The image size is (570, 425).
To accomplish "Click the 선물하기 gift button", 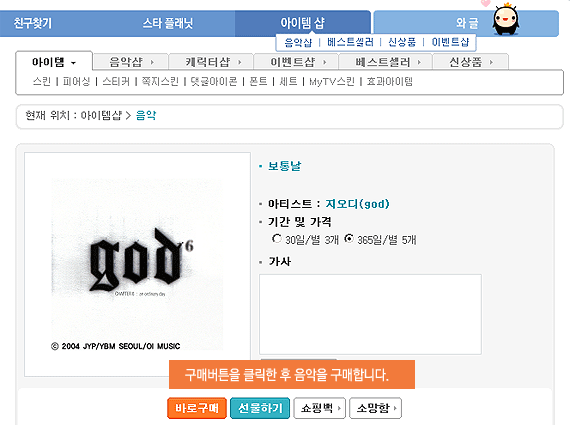I will coord(260,408).
